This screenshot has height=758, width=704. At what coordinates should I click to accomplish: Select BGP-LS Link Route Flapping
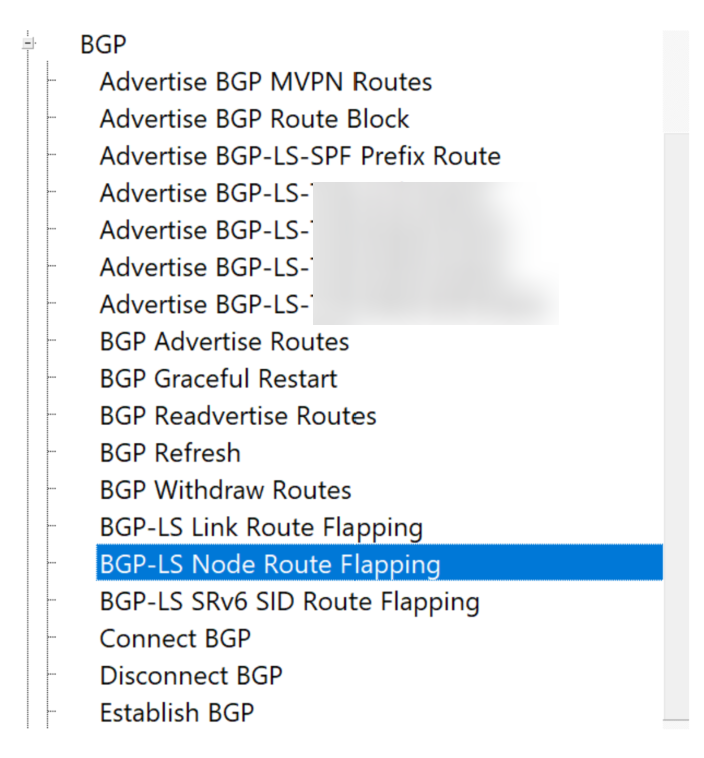(261, 527)
